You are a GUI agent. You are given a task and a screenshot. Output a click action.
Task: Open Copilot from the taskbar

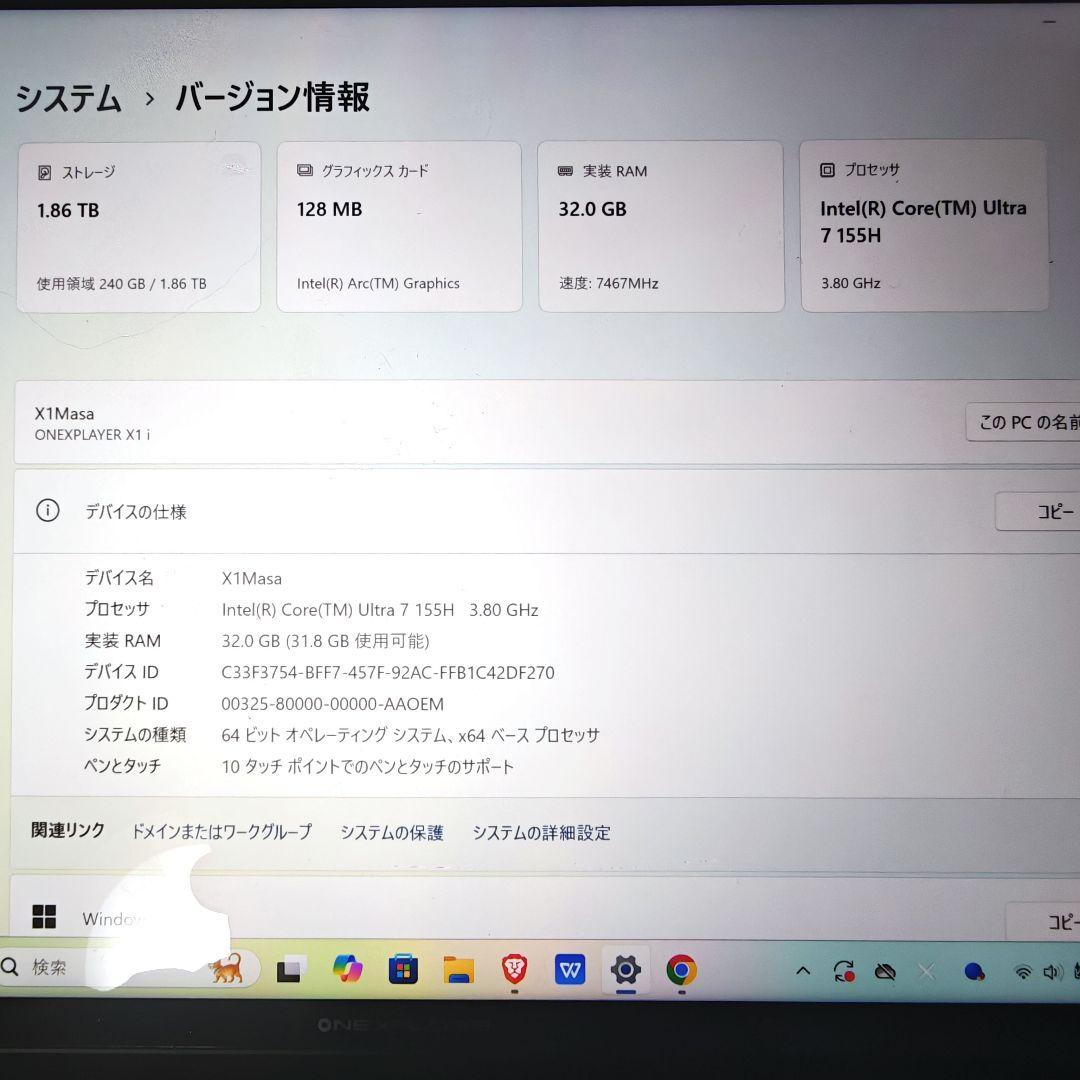click(x=347, y=968)
